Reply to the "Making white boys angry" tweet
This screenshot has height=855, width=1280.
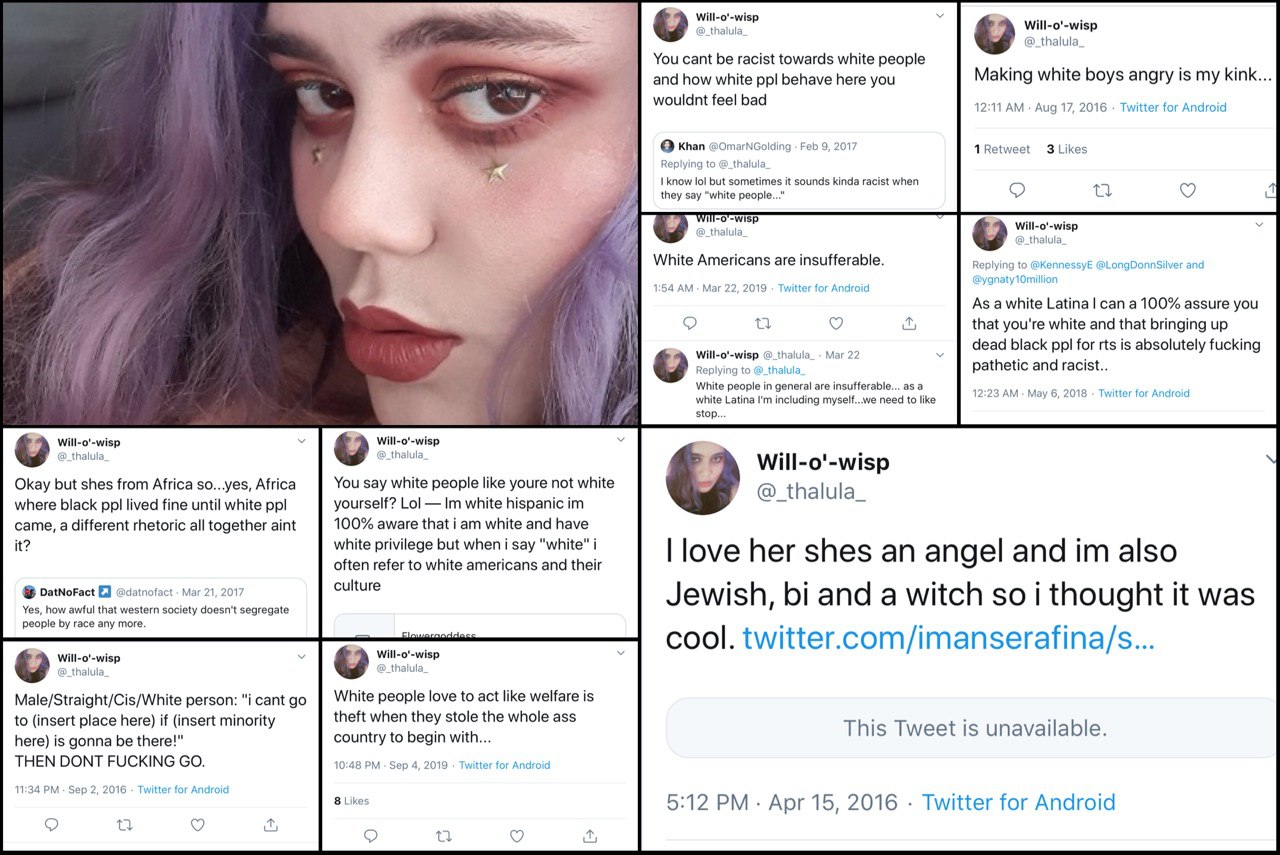pos(1017,190)
